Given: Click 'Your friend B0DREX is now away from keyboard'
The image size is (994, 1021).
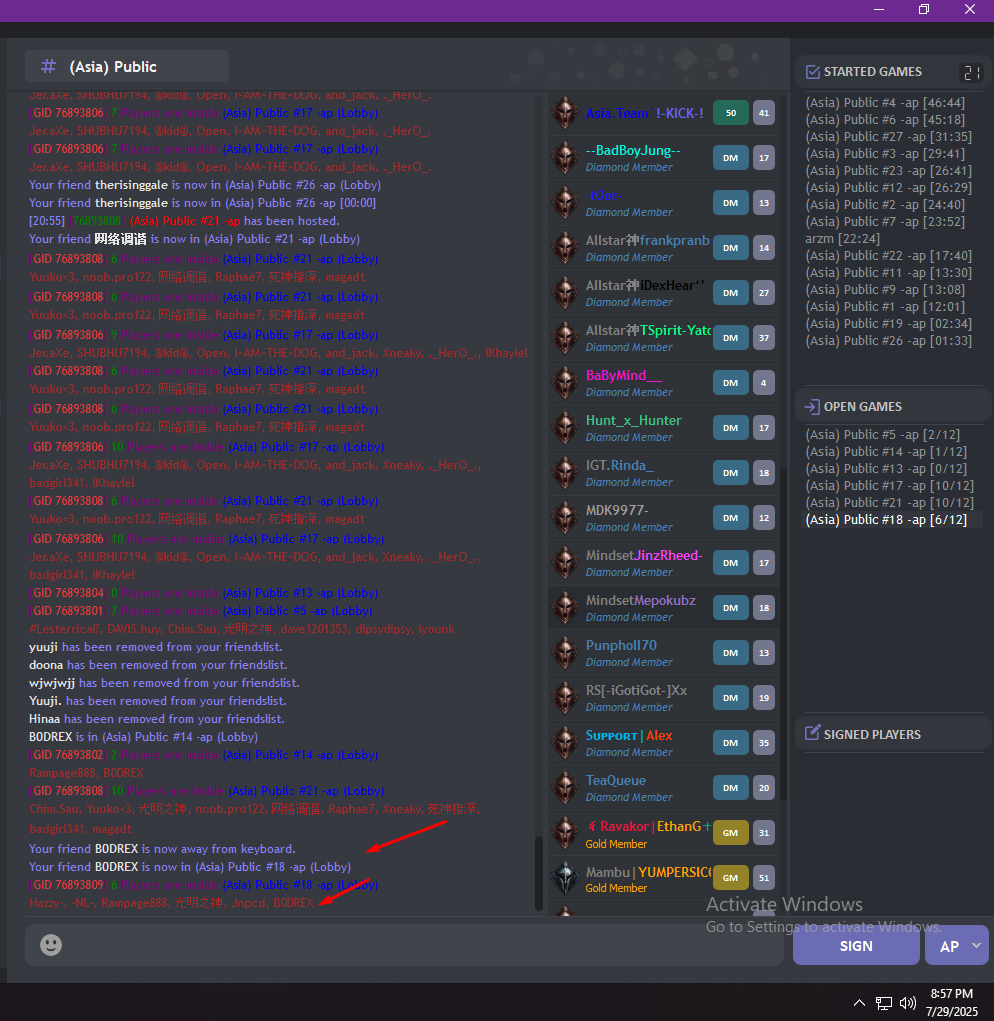Looking at the screenshot, I should tap(162, 849).
